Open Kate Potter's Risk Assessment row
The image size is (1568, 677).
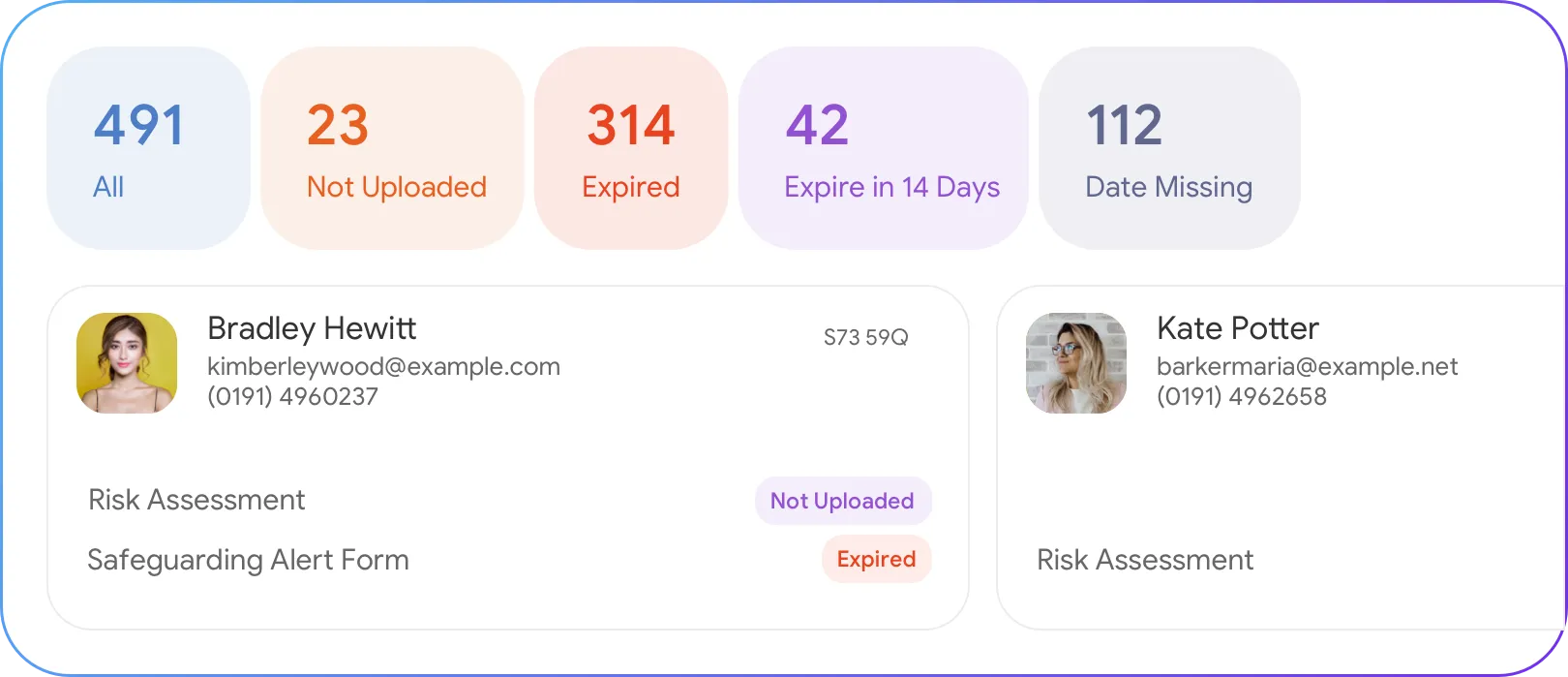(1144, 560)
